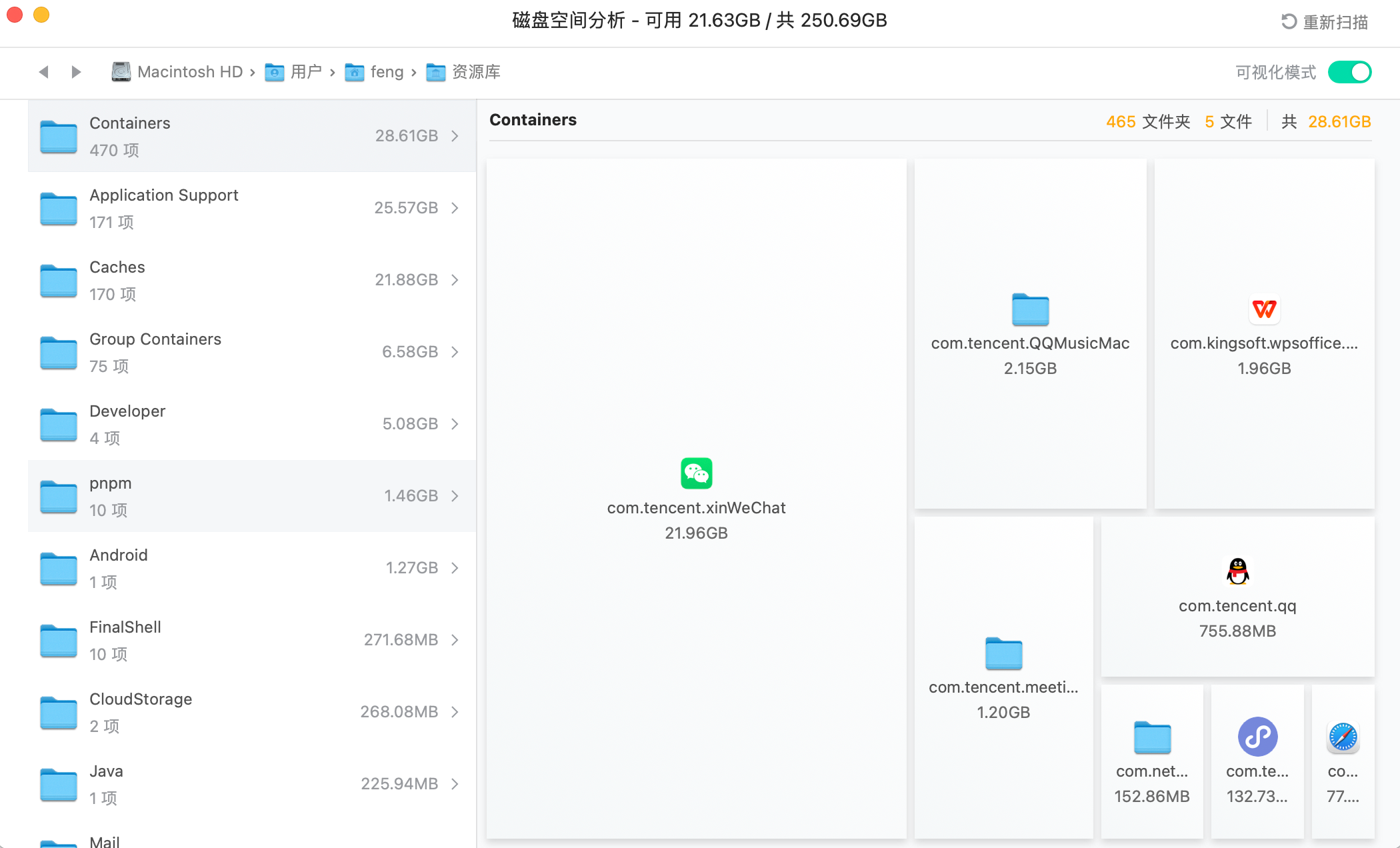Select the pnpm folder row
Screen dimensions: 1400x848
coord(252,496)
